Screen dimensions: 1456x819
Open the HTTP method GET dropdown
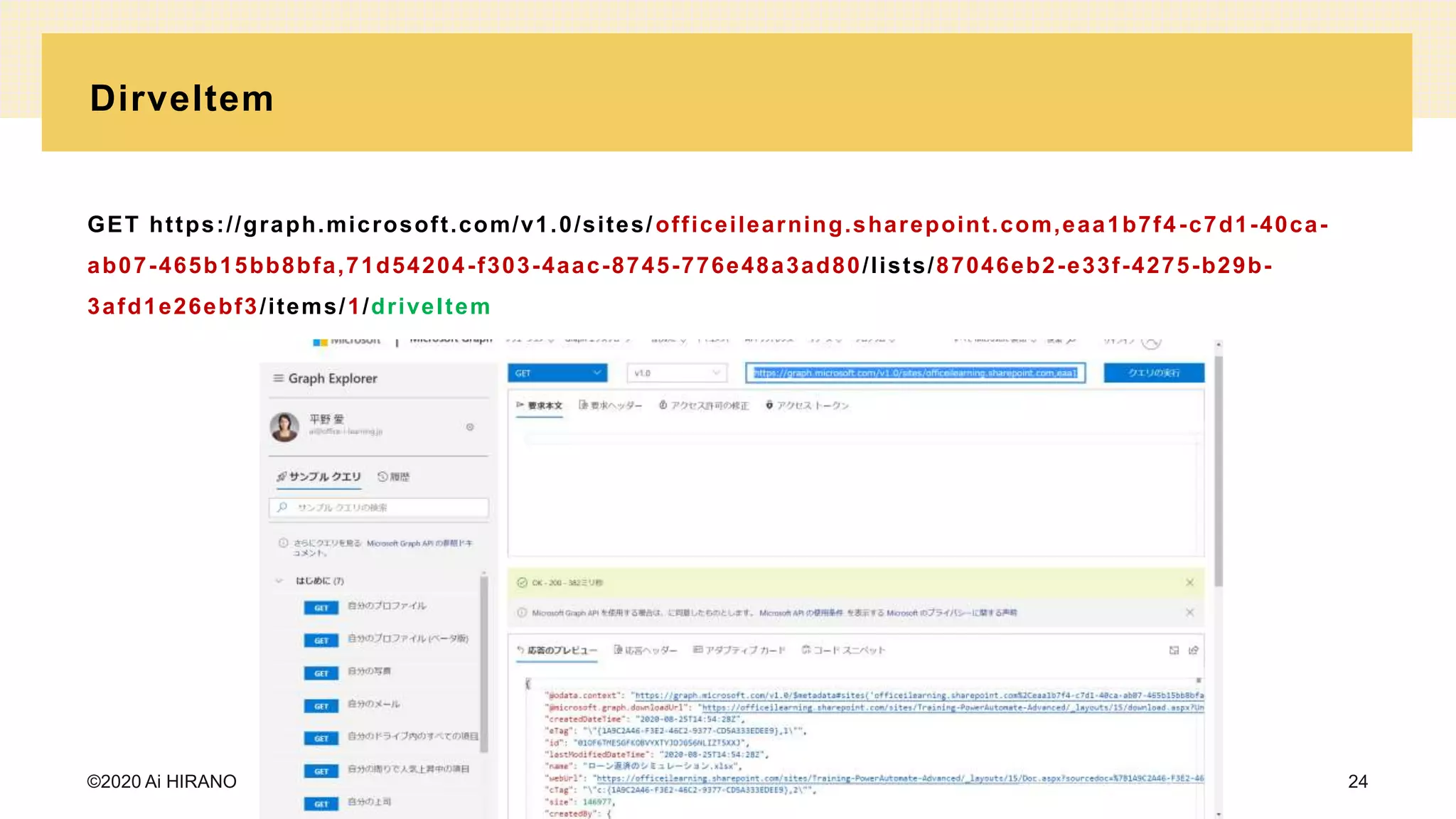(x=557, y=373)
